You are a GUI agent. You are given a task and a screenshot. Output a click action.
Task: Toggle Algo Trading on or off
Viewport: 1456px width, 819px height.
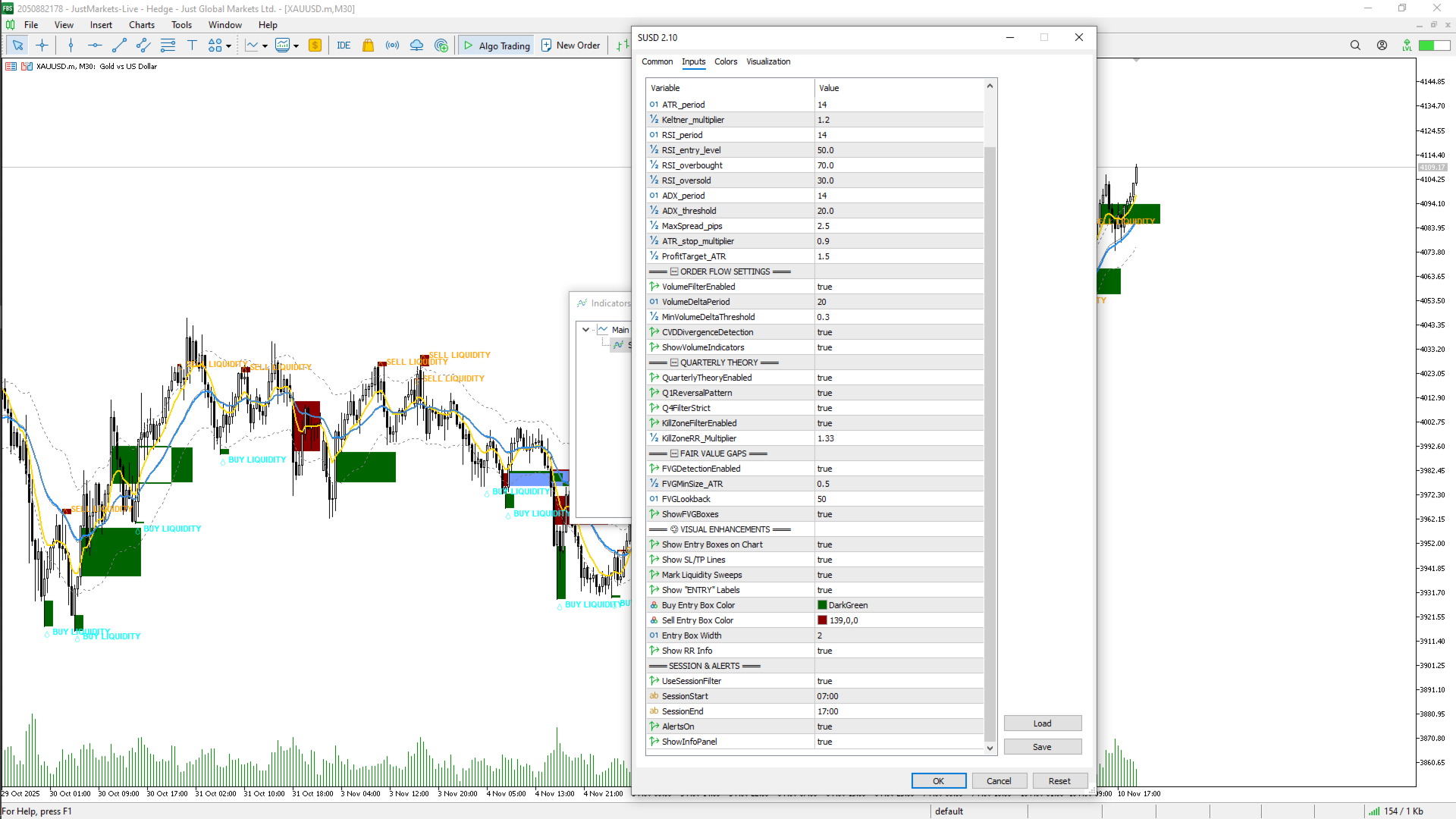497,45
